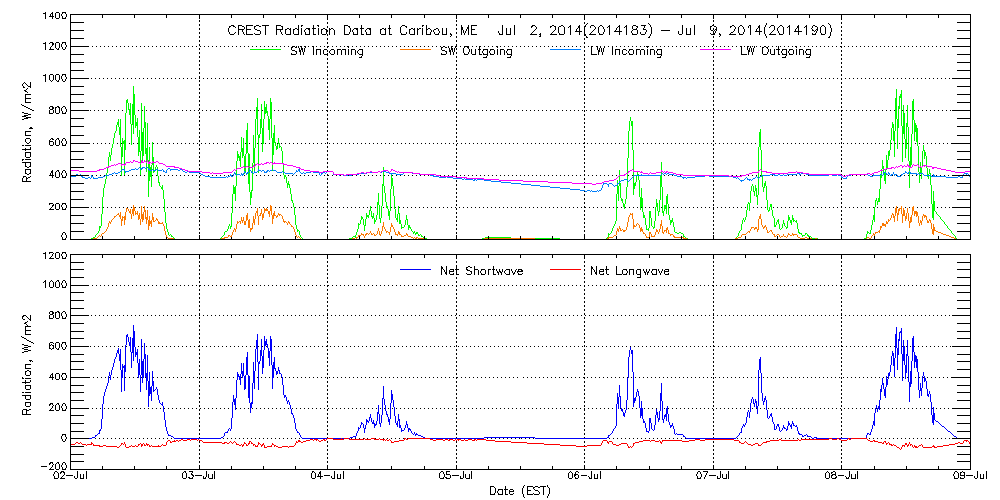Select the LW Outgoing legend entry

point(775,51)
